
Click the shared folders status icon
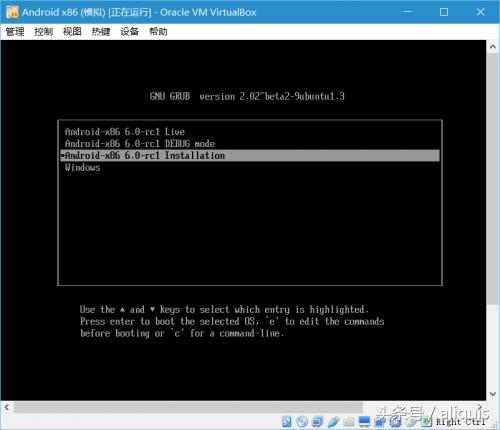point(349,422)
